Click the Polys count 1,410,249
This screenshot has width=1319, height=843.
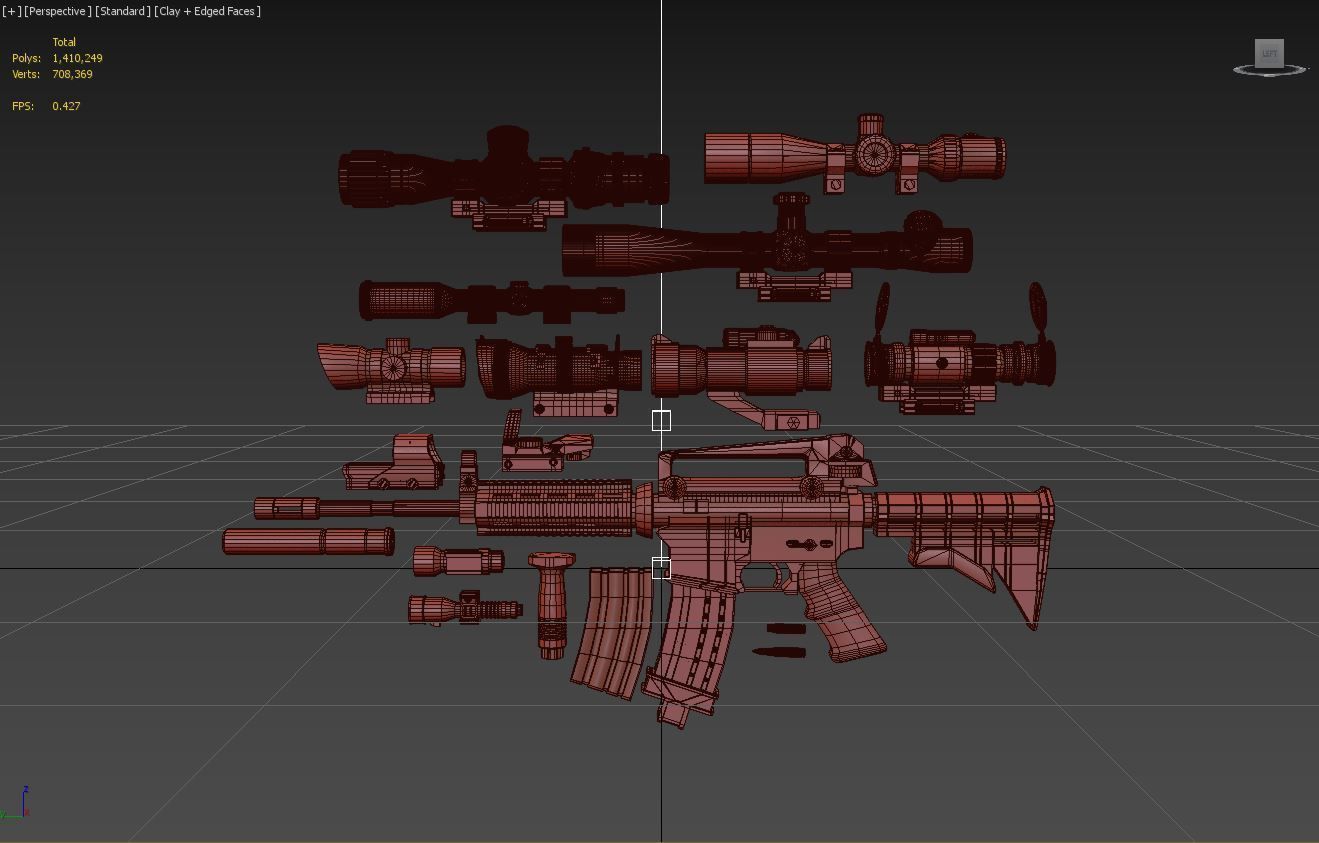click(78, 58)
